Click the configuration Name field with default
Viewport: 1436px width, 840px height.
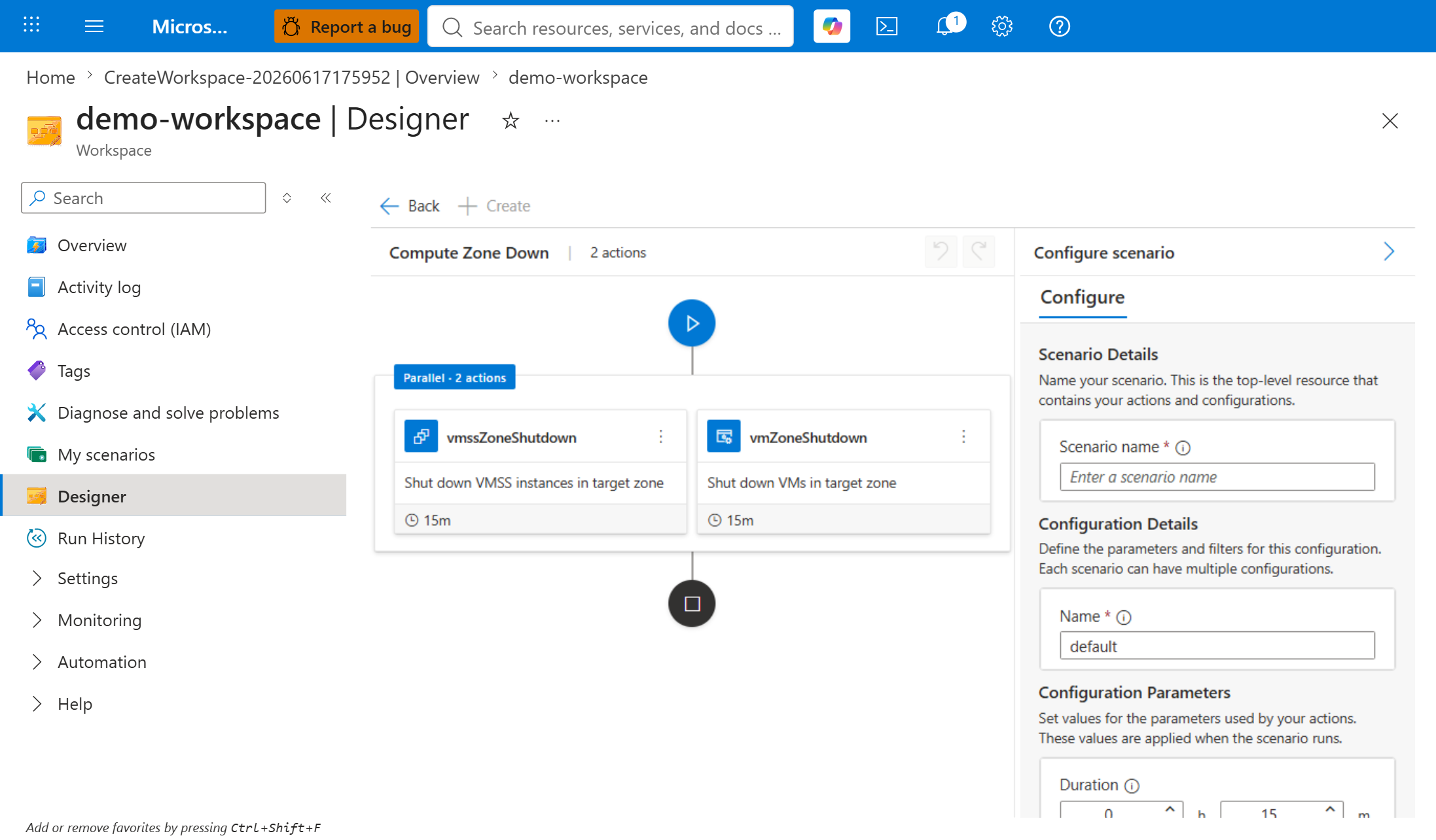(x=1217, y=646)
